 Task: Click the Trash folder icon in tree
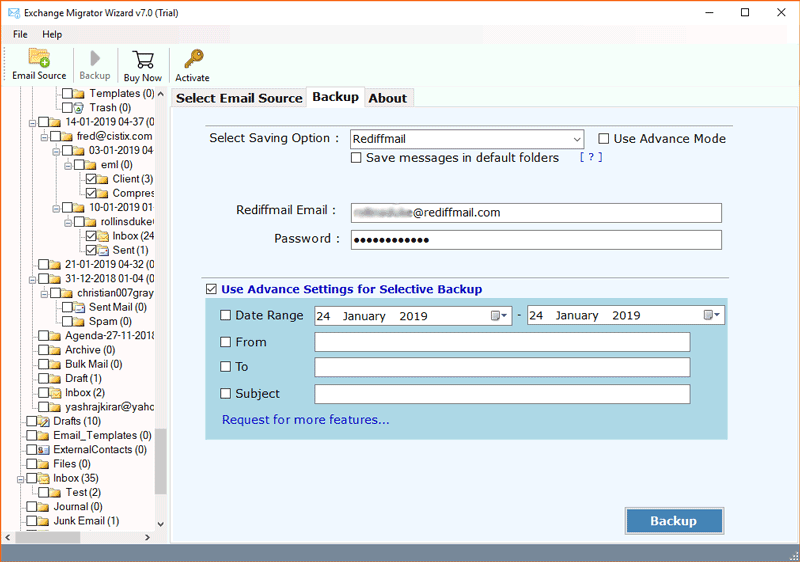[79, 108]
